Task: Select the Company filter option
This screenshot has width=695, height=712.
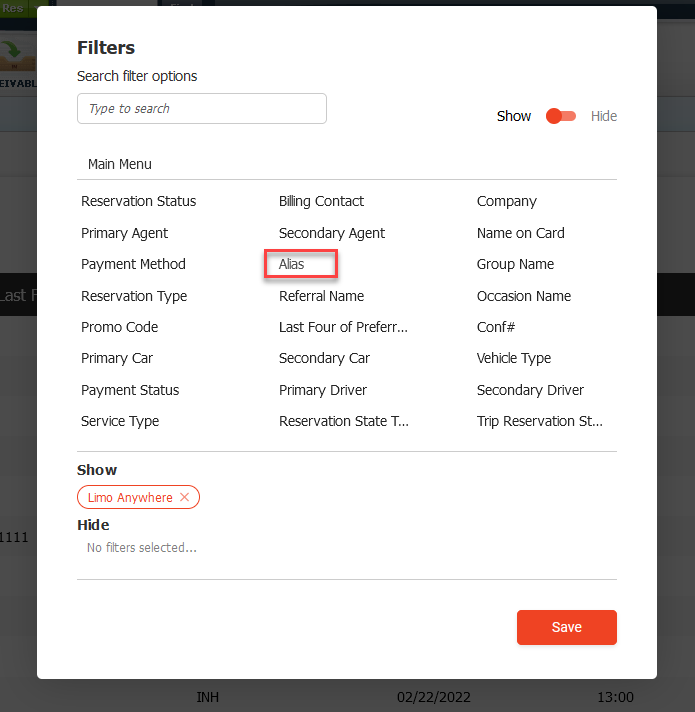Action: pos(507,201)
